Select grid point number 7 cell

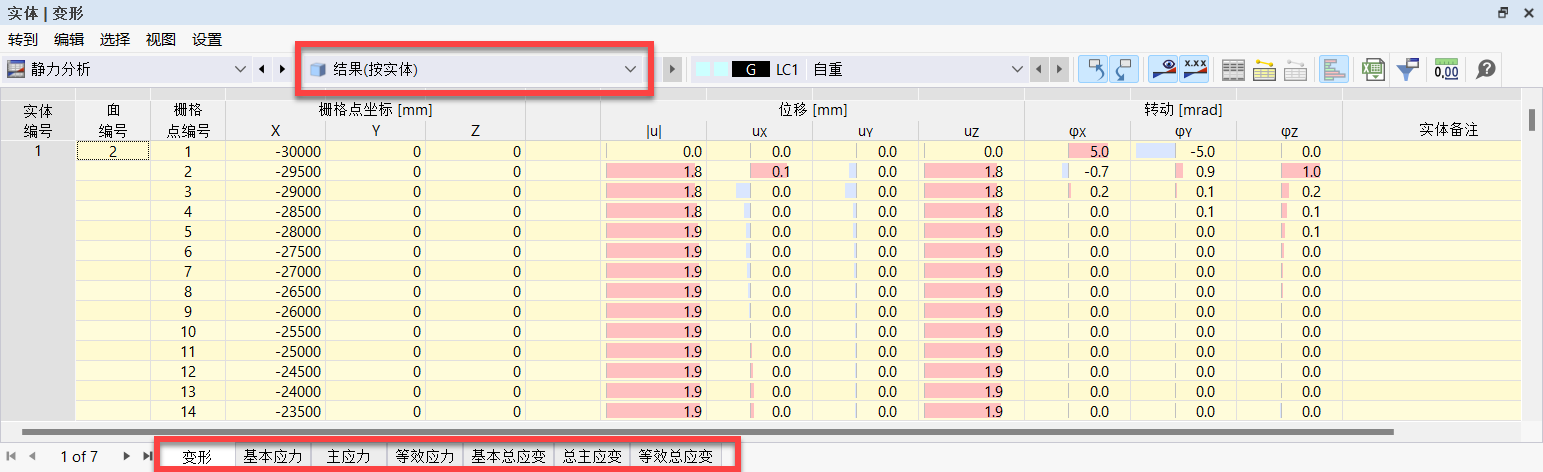pyautogui.click(x=187, y=271)
